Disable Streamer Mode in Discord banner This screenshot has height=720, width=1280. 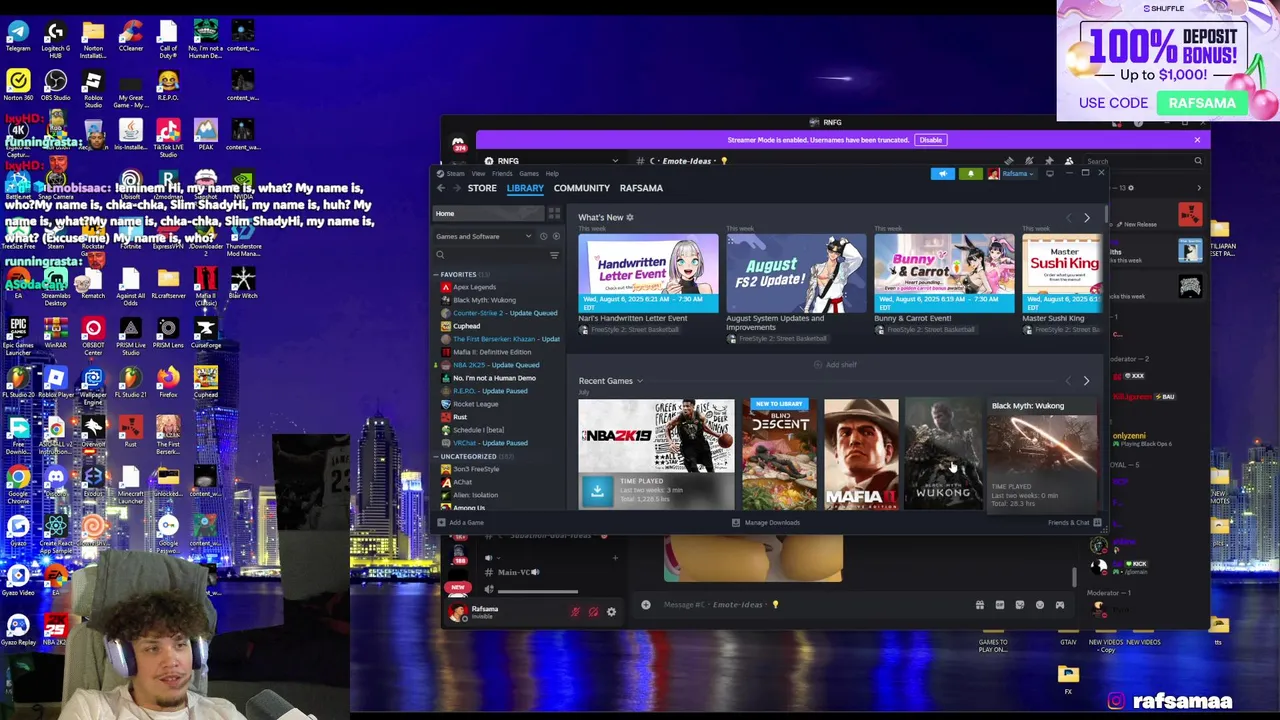coord(930,140)
